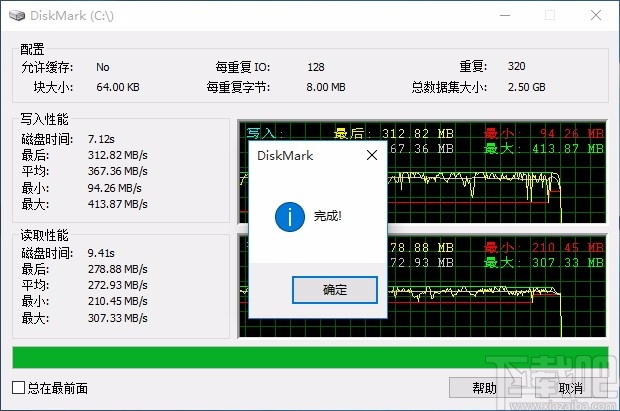Click the green 最大 413.87 MB label in write graph
The width and height of the screenshot is (620, 411).
tap(544, 149)
